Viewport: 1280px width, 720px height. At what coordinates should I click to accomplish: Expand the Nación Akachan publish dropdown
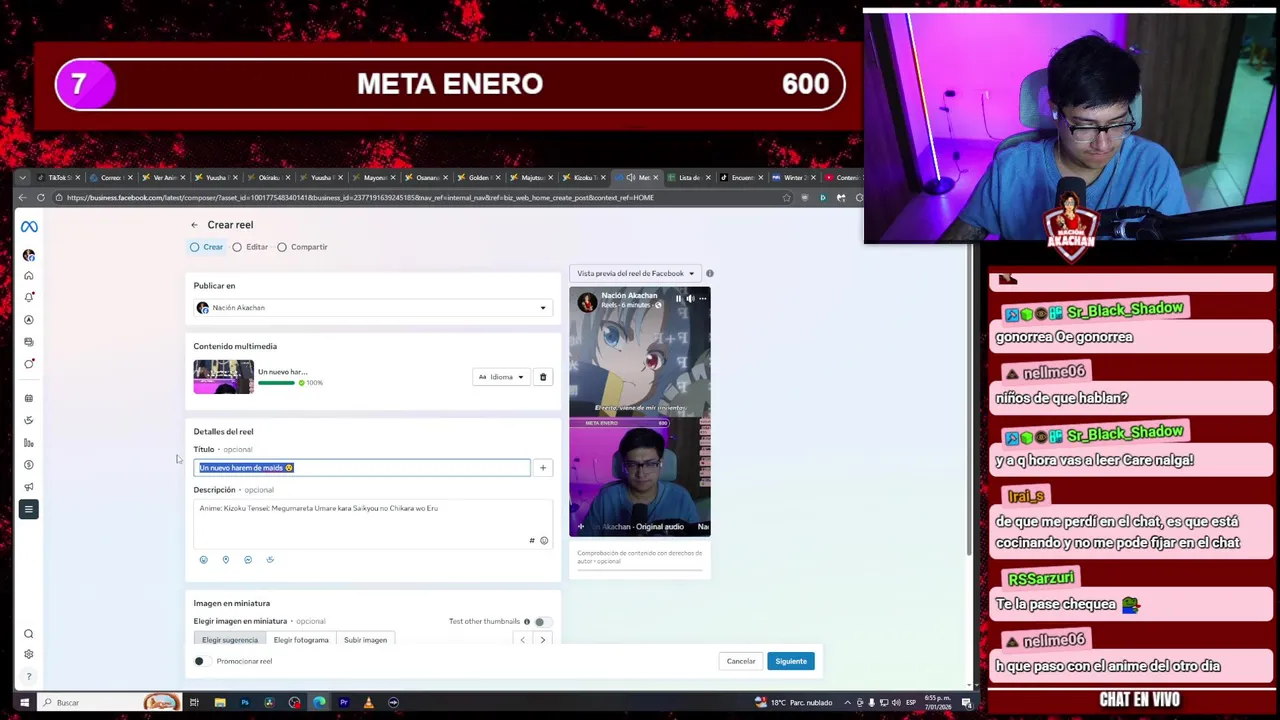point(373,308)
